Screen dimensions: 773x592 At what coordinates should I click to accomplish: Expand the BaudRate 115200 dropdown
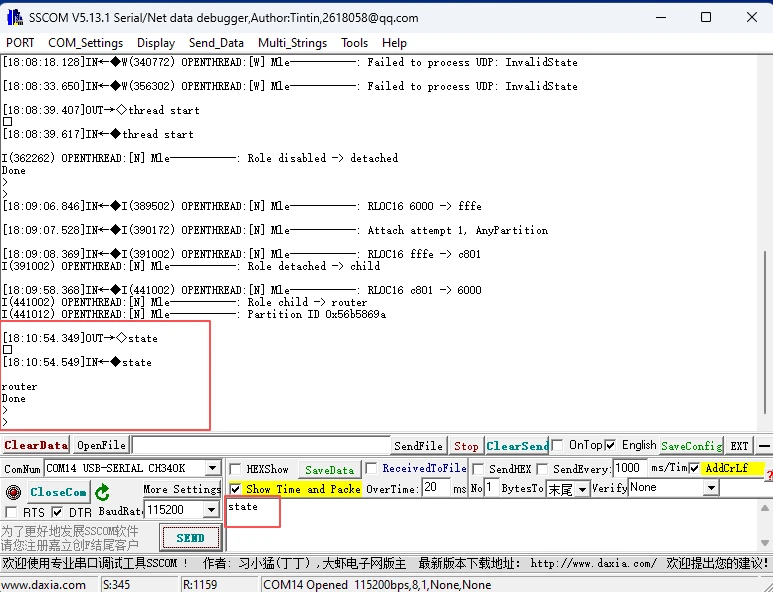coord(211,510)
